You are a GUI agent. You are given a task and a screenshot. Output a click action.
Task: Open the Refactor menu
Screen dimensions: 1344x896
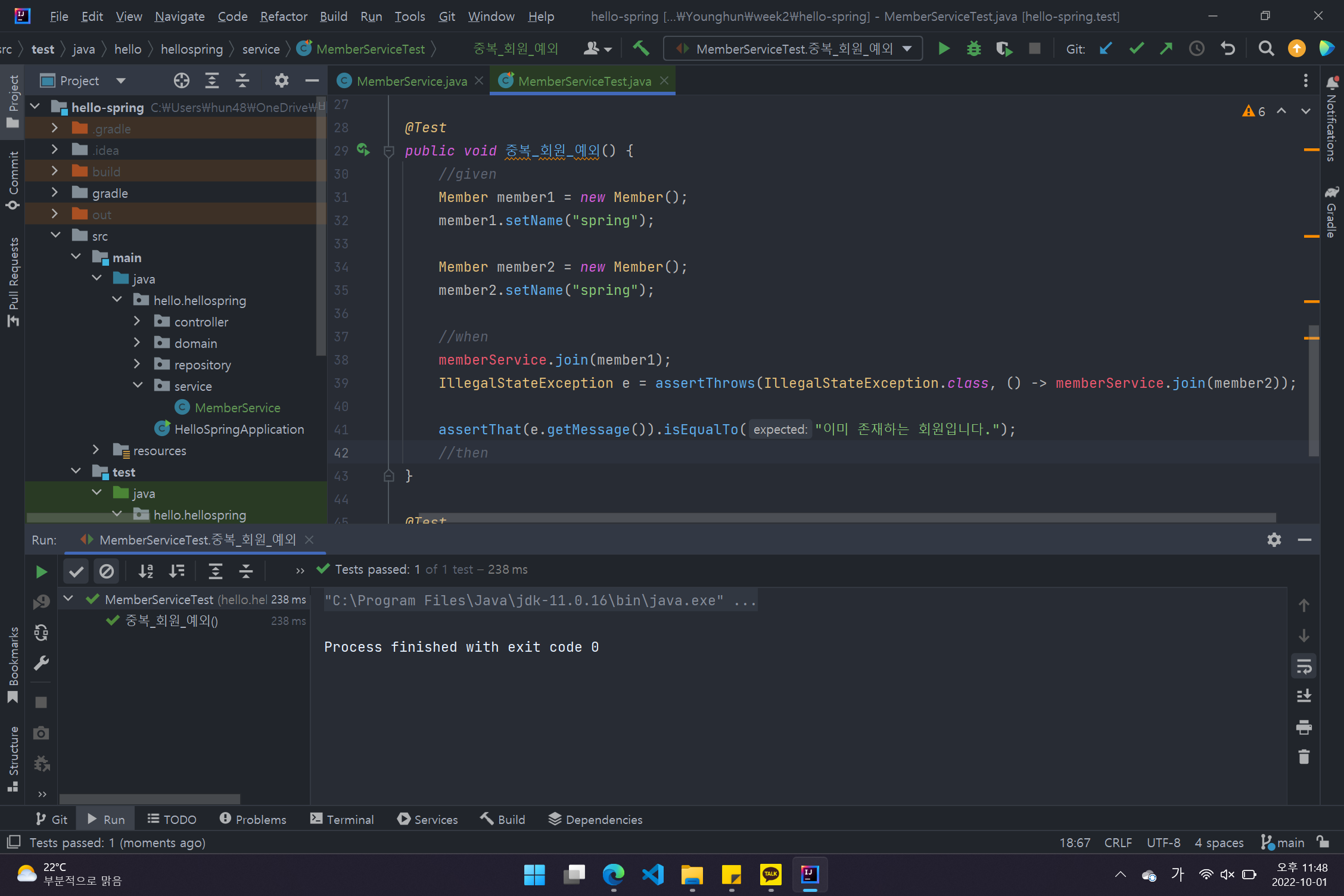pos(283,16)
